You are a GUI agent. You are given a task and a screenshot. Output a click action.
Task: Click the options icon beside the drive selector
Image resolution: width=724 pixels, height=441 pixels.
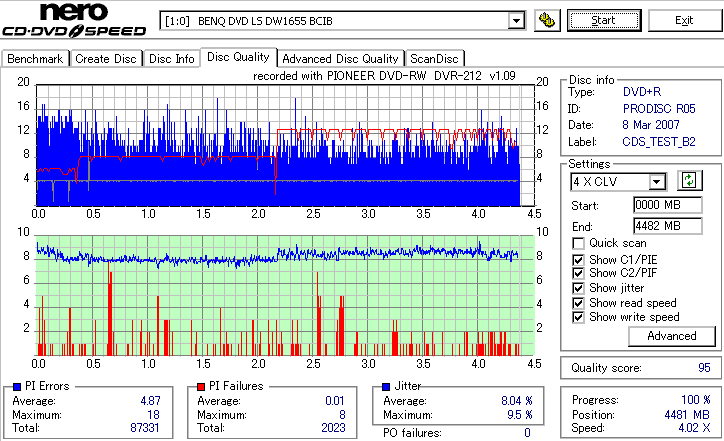pos(547,20)
